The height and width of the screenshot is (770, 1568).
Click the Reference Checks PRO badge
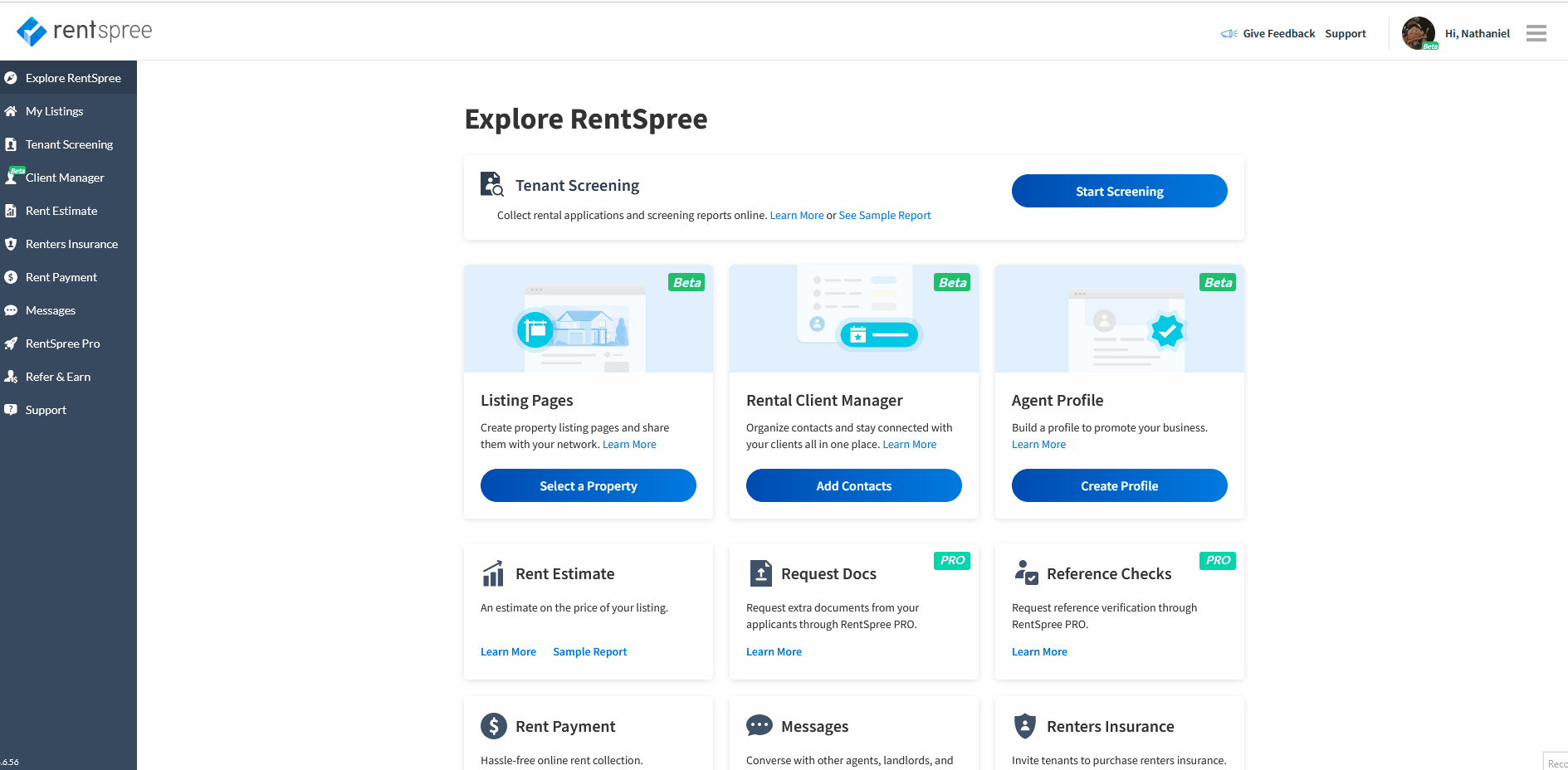pyautogui.click(x=1218, y=561)
